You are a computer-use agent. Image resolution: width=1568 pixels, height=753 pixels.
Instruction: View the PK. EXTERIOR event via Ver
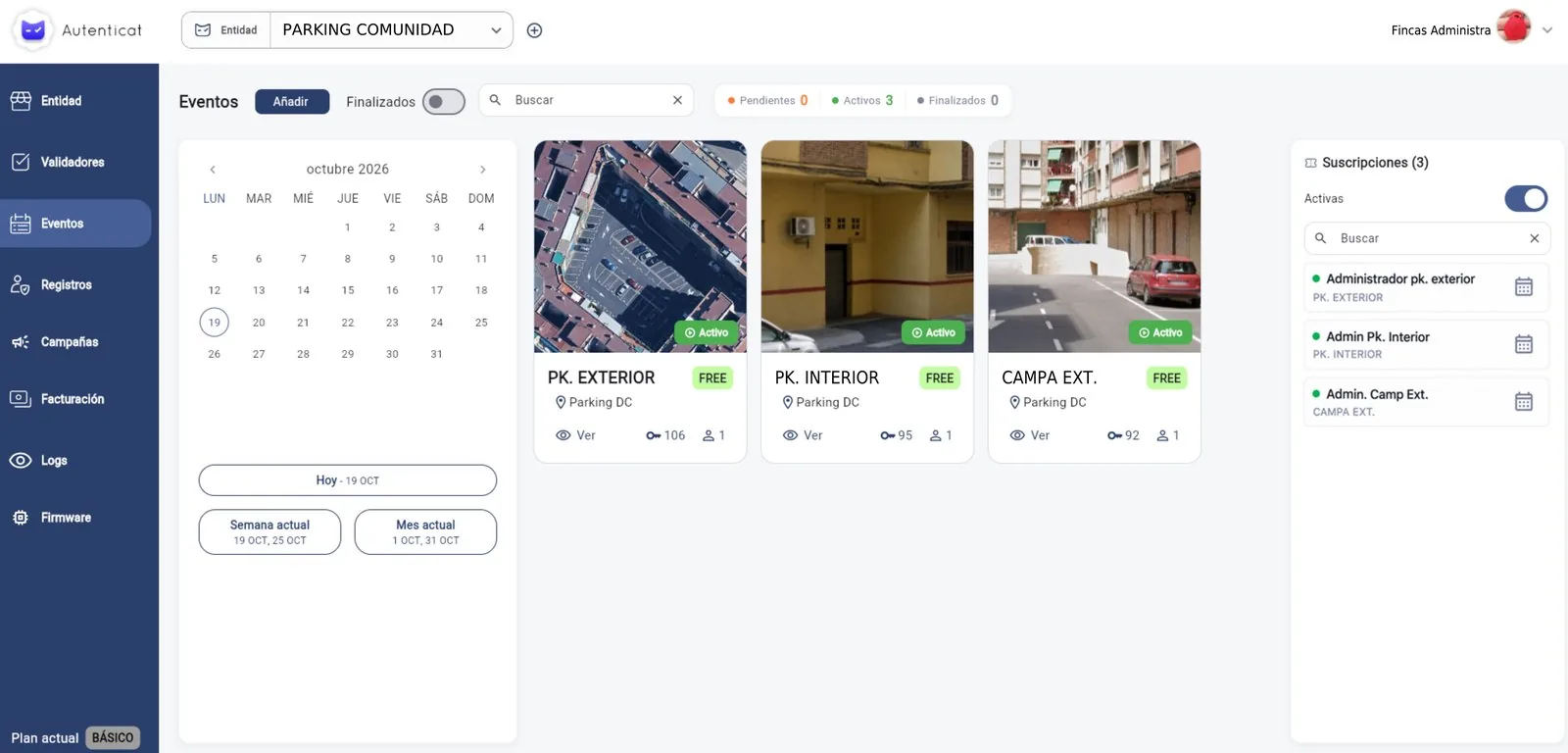[576, 435]
